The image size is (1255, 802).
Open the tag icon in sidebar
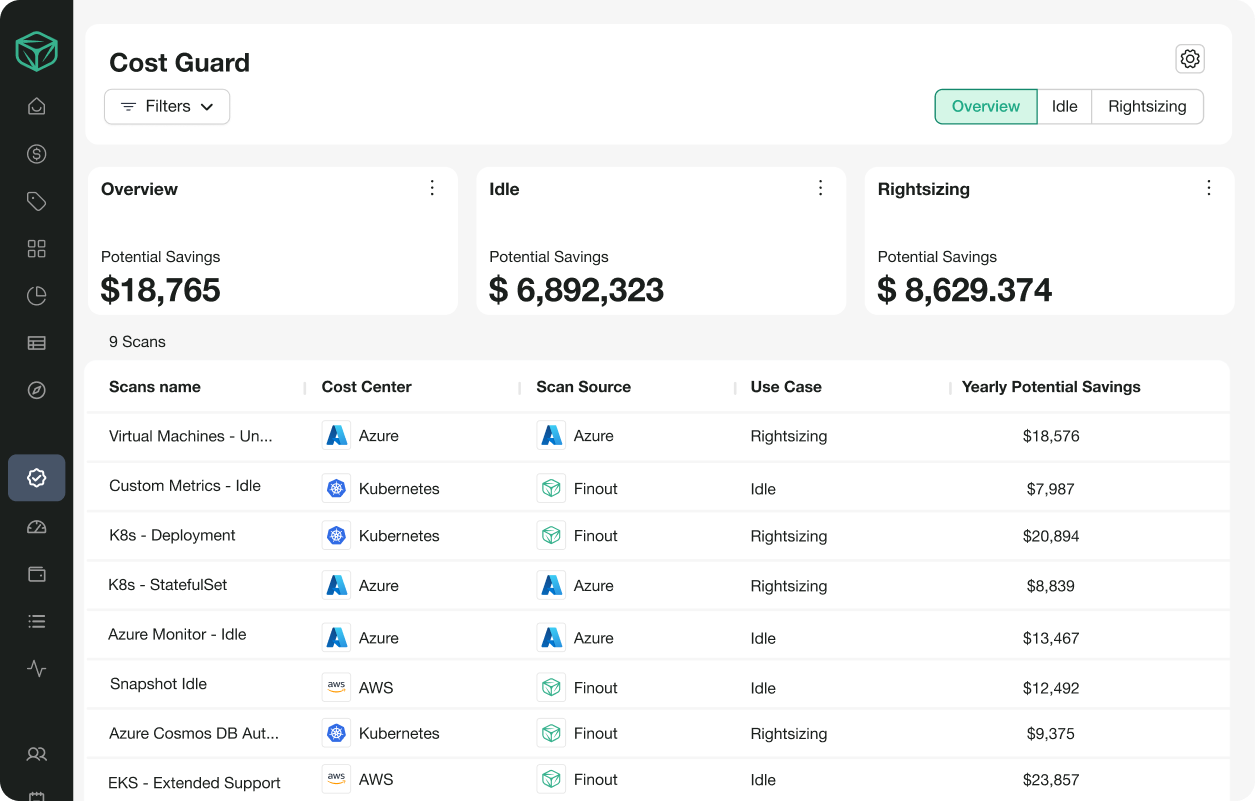[37, 202]
